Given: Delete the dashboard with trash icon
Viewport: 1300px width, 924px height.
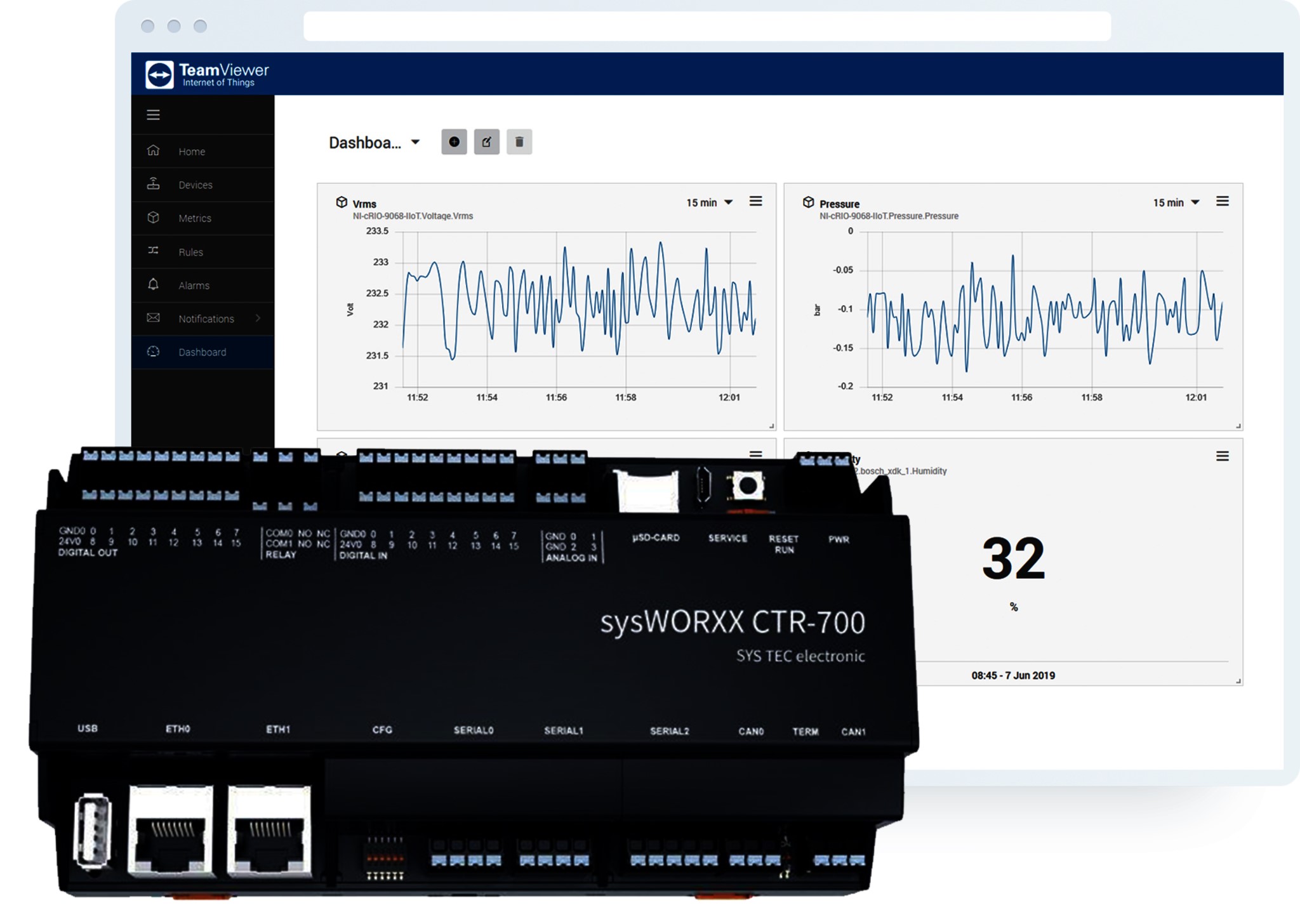Looking at the screenshot, I should (x=519, y=142).
